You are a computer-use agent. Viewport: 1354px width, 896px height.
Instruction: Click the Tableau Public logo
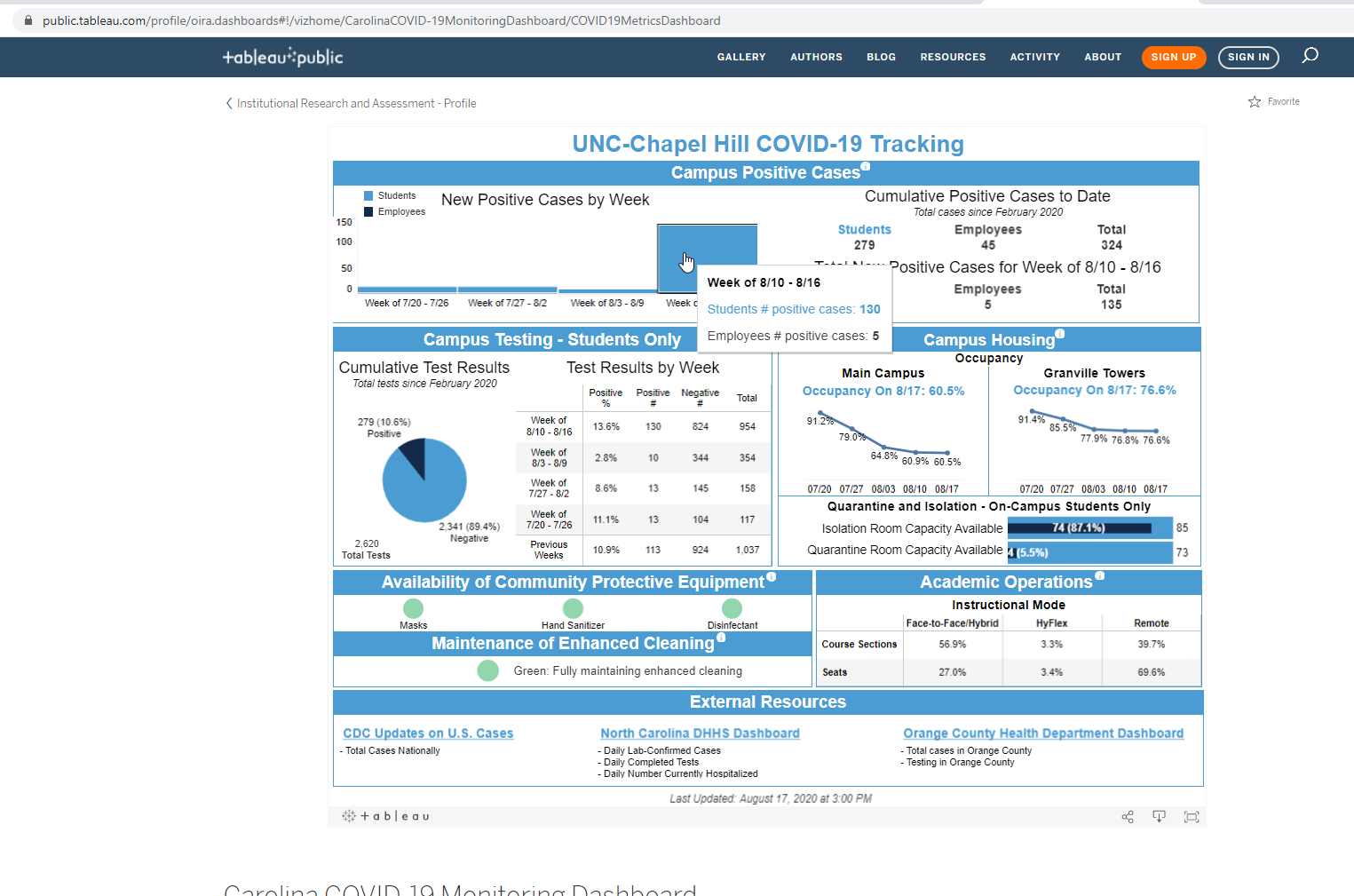point(282,57)
